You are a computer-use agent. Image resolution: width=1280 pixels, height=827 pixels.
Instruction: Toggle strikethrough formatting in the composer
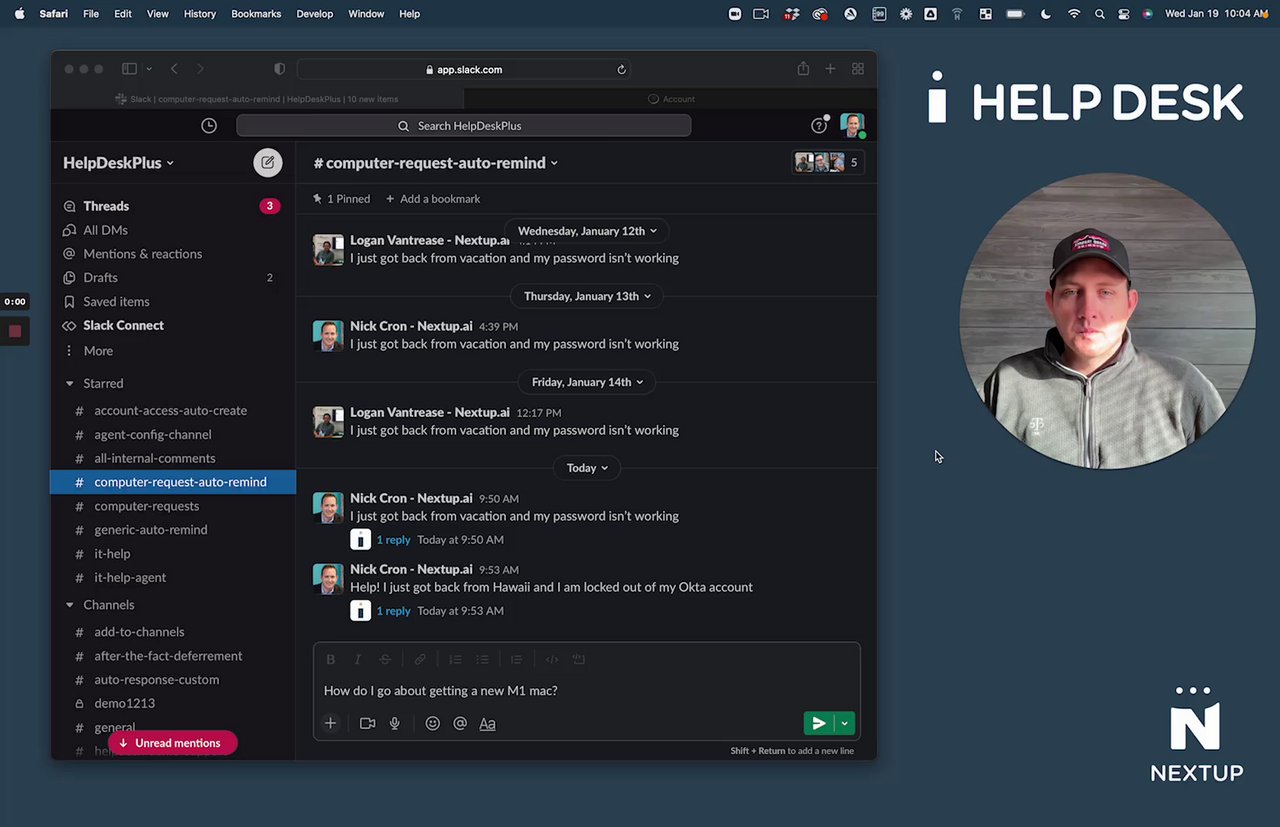(385, 660)
